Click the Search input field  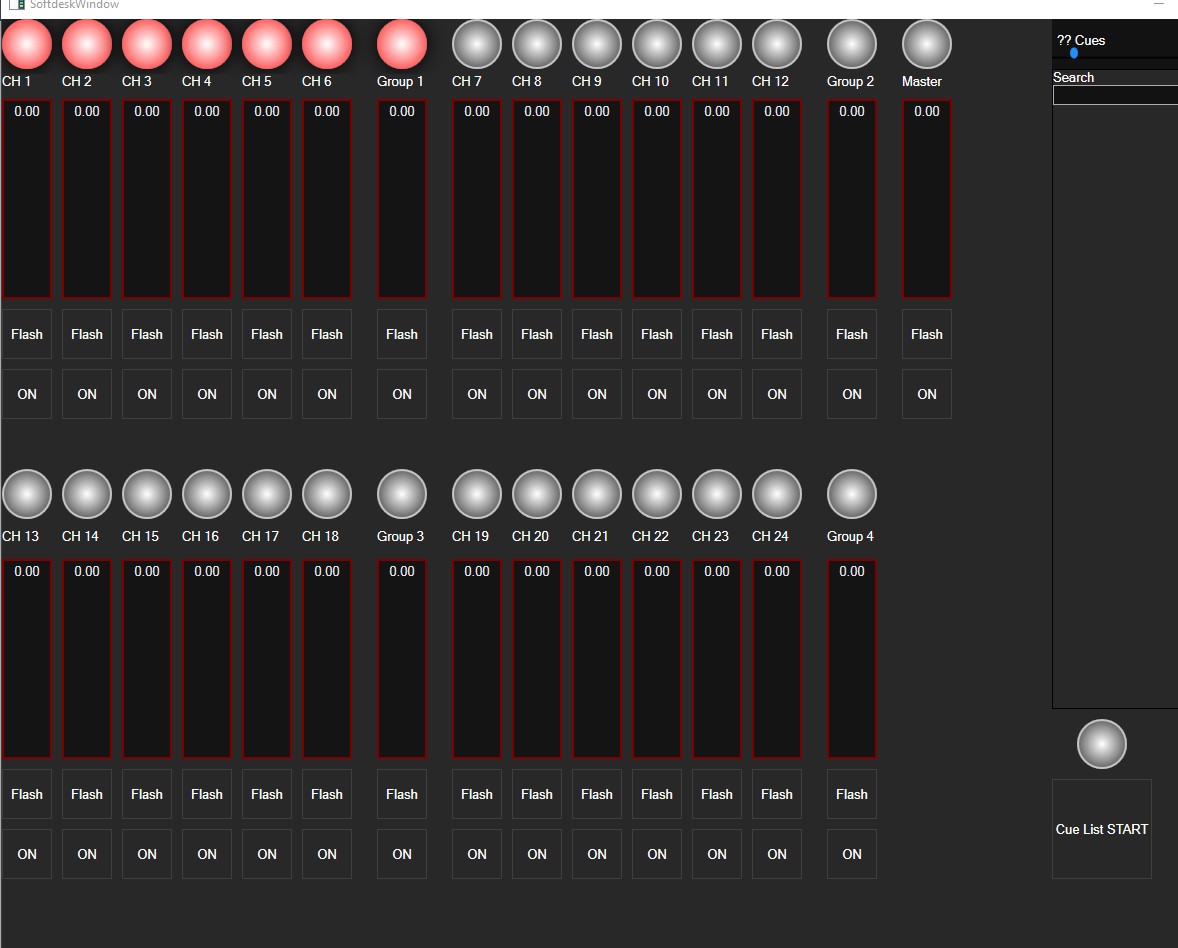tap(1115, 95)
